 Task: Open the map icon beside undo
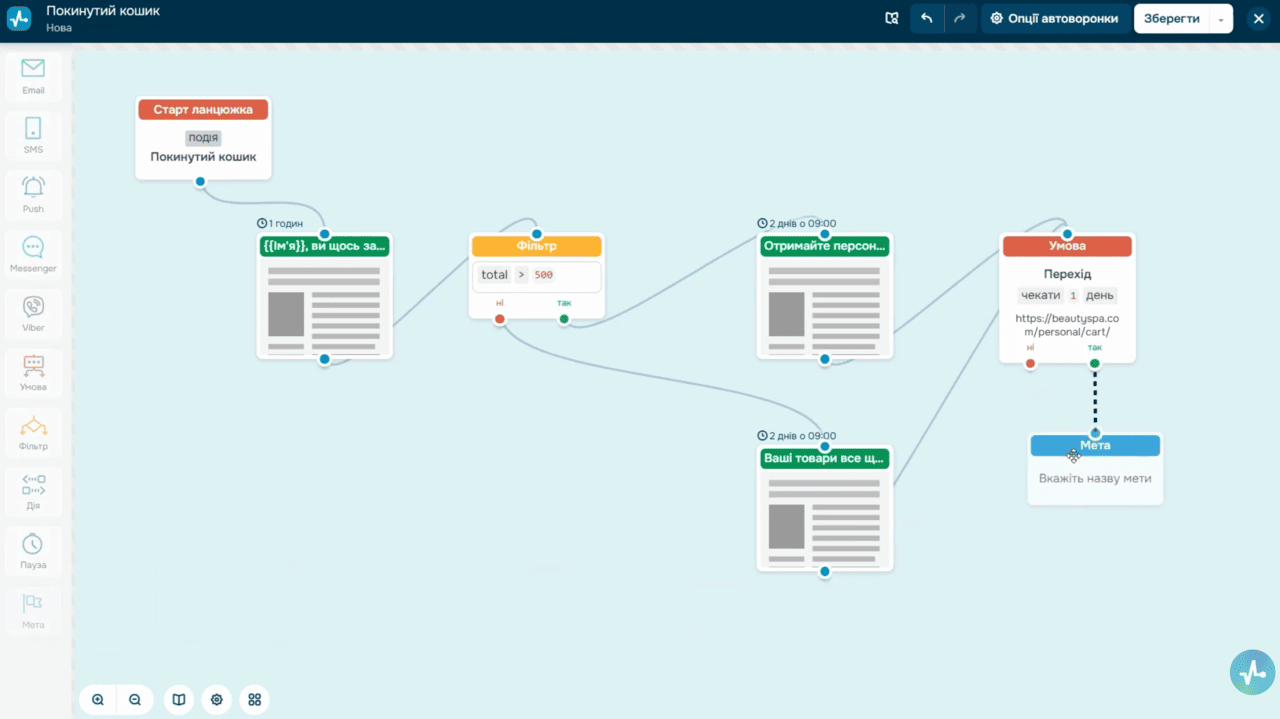point(892,18)
